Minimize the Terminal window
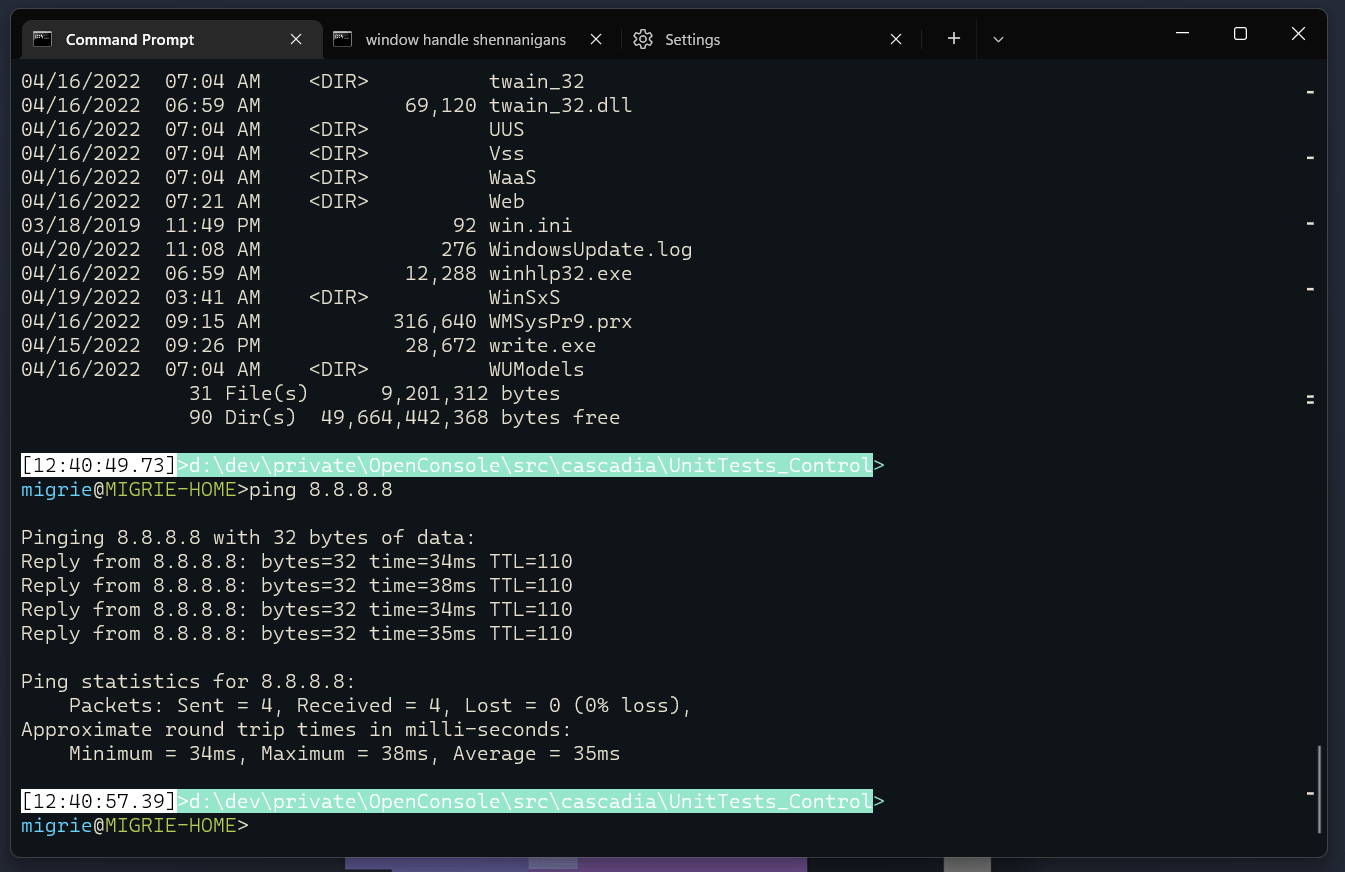Image resolution: width=1345 pixels, height=872 pixels. [1182, 33]
